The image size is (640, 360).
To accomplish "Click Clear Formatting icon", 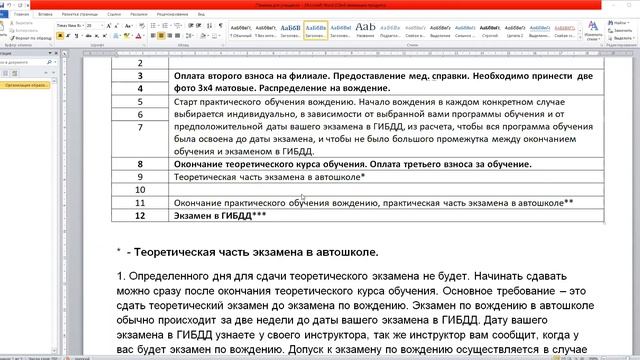I will coord(142,26).
